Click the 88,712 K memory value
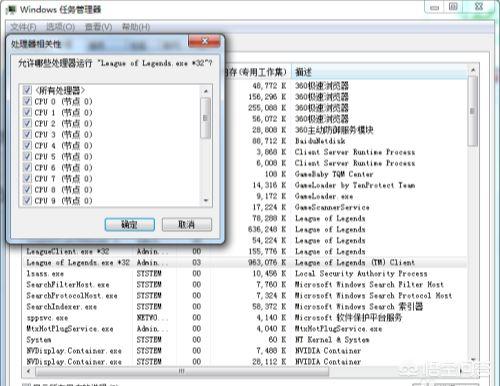This screenshot has height=386, width=500. click(x=269, y=141)
